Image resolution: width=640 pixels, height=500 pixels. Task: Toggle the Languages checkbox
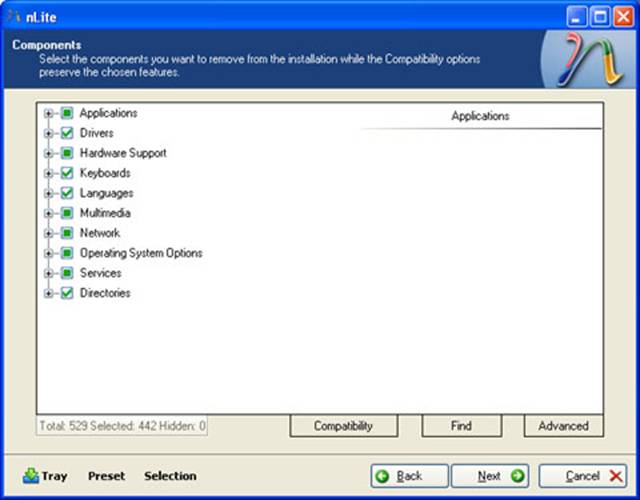click(x=67, y=193)
